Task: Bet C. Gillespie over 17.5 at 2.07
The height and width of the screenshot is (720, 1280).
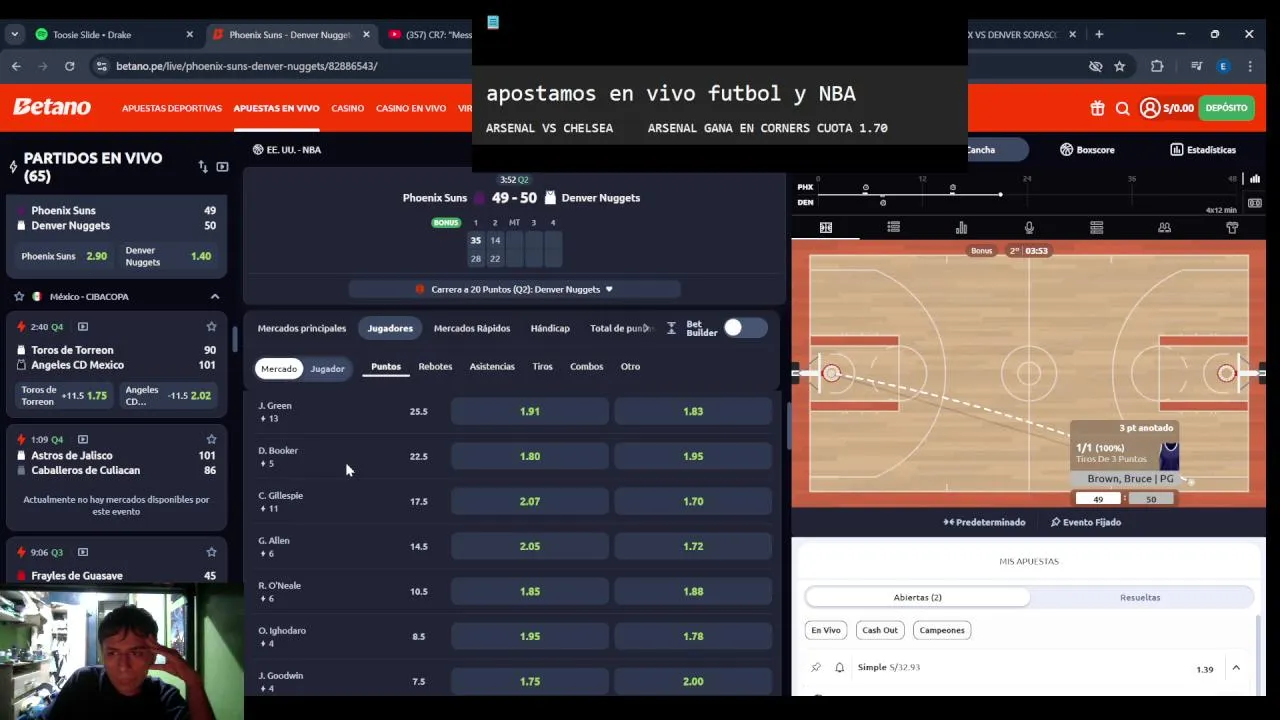Action: (530, 501)
